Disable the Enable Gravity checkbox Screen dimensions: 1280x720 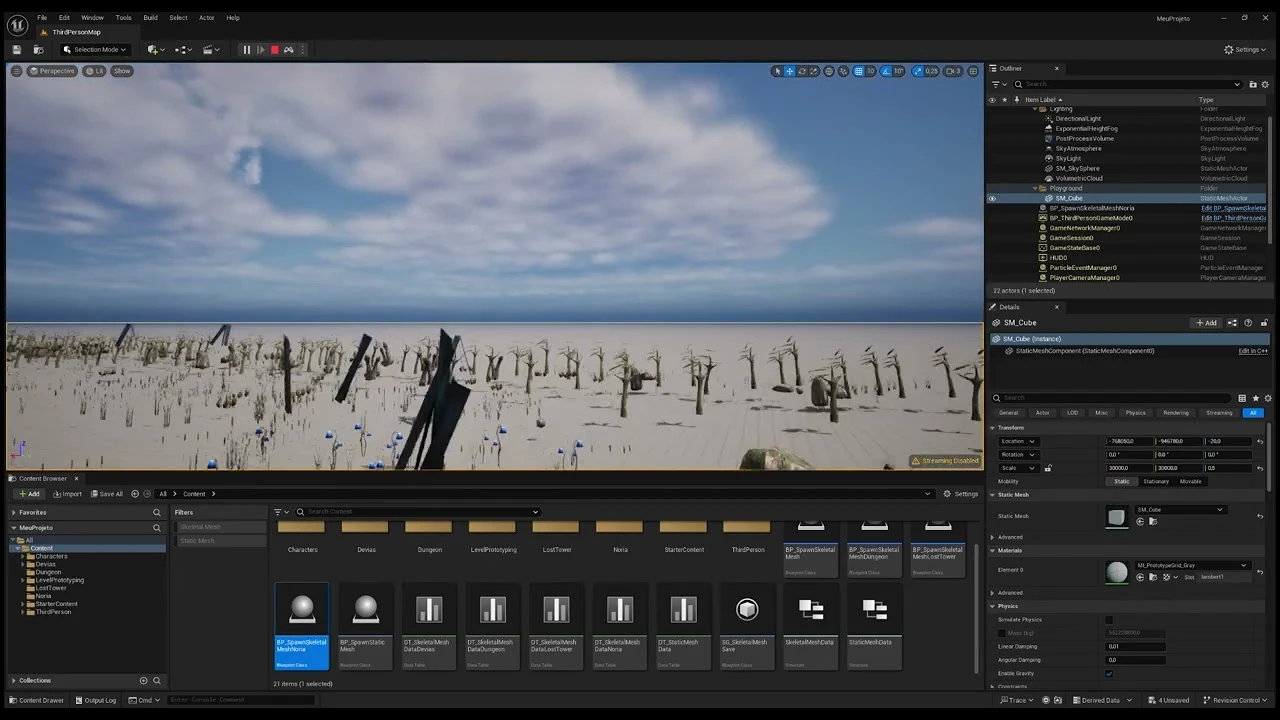pos(1108,673)
